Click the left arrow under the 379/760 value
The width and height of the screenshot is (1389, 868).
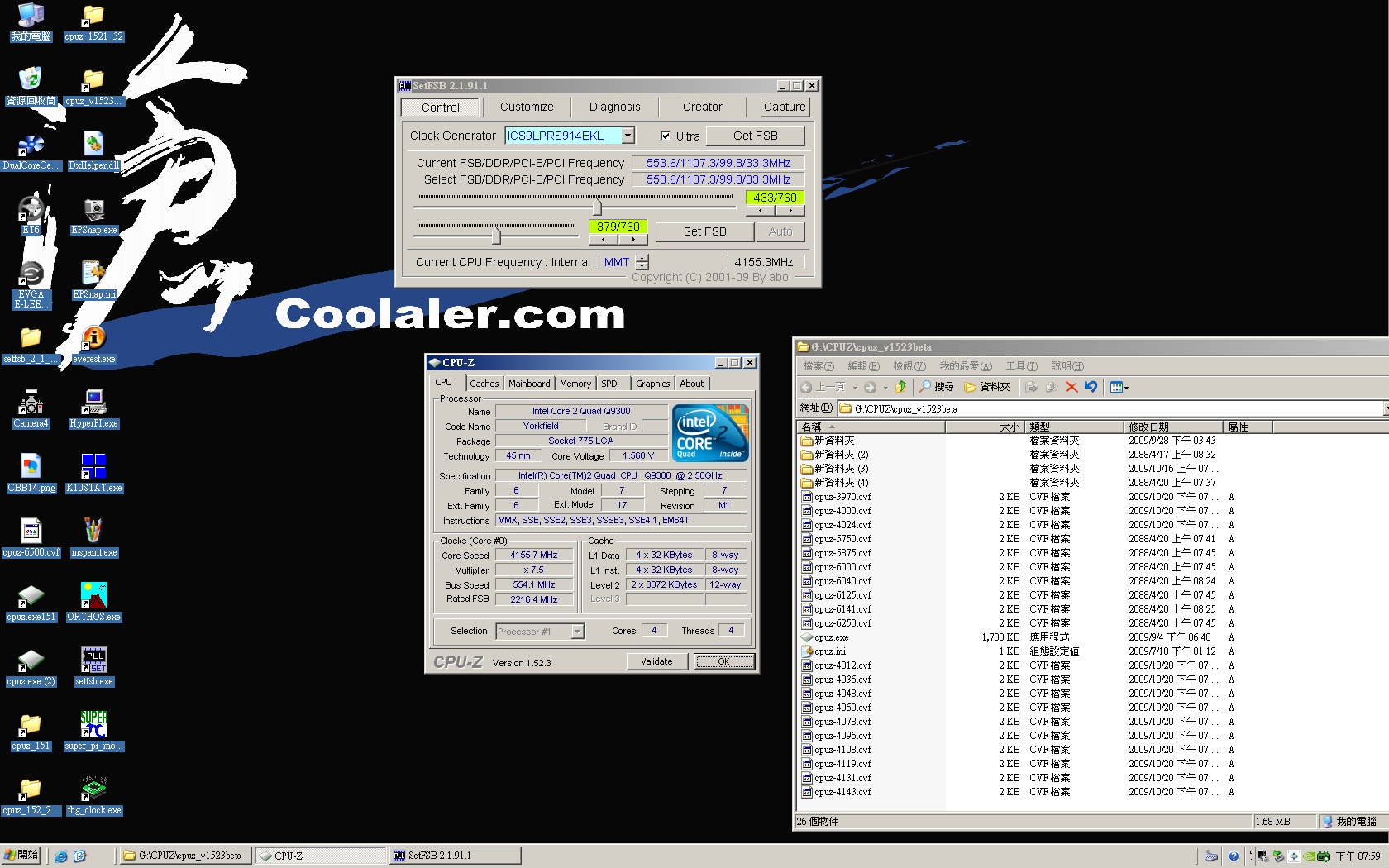pos(604,240)
